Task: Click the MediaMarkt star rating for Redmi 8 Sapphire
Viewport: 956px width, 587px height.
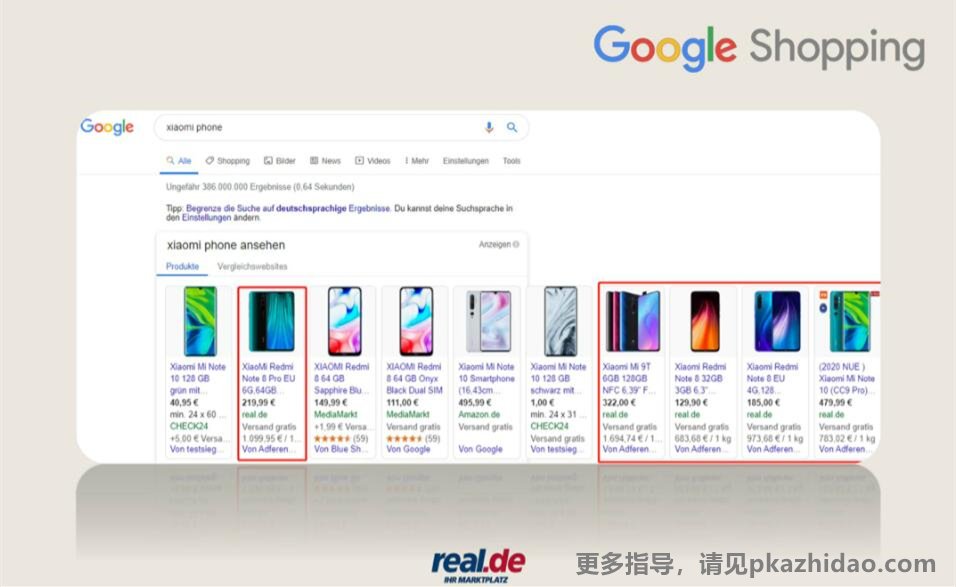Action: tap(332, 438)
